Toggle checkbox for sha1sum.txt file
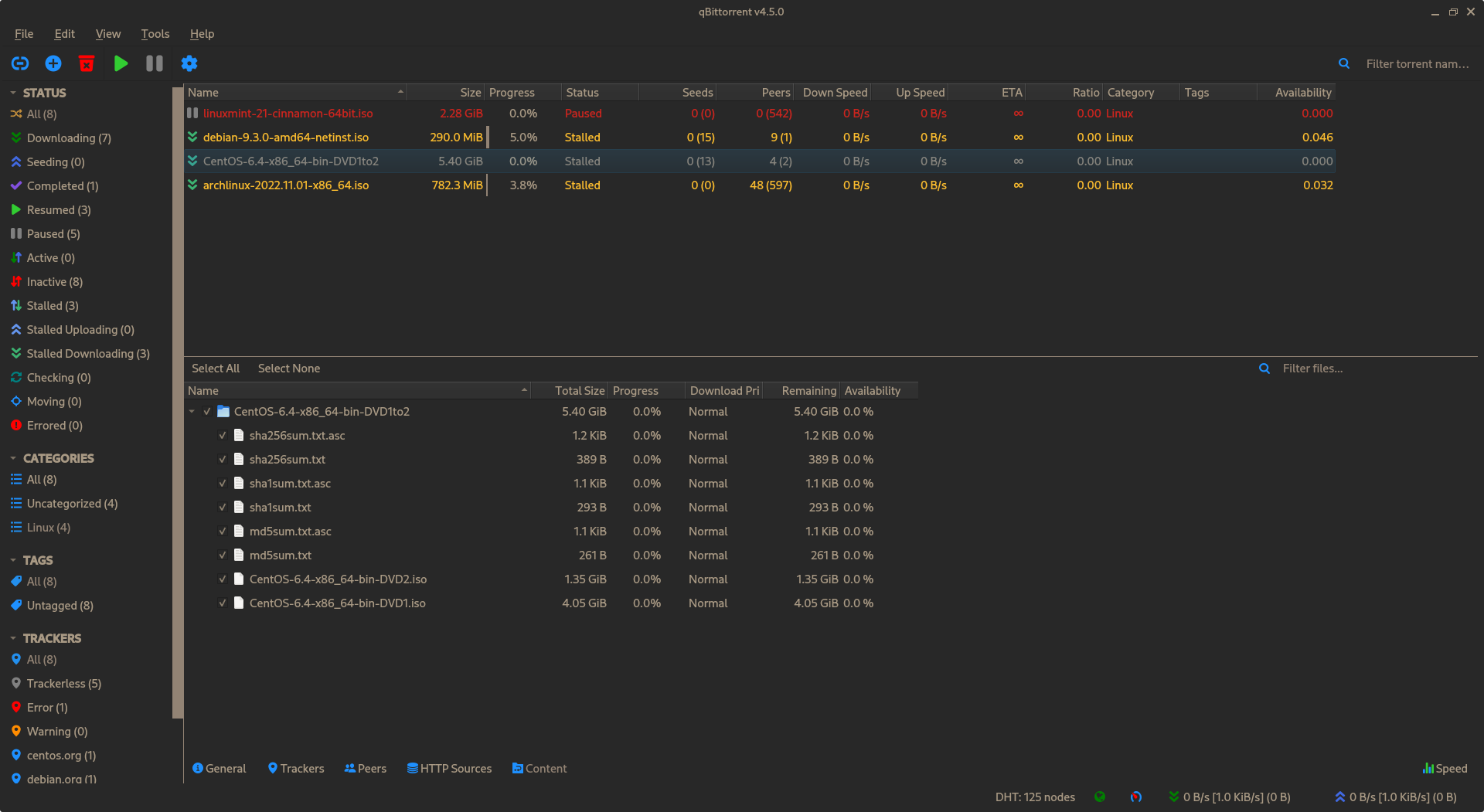Viewport: 1484px width, 812px height. [223, 507]
